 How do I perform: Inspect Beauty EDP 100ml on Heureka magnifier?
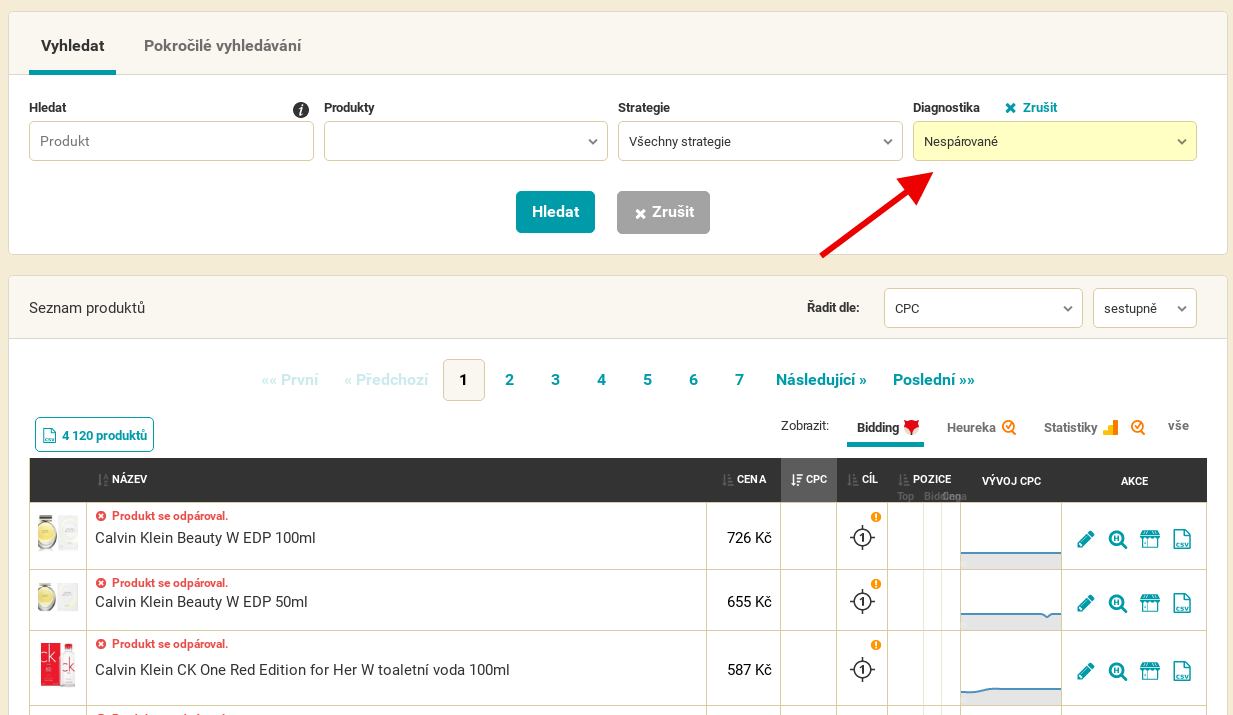tap(1117, 540)
